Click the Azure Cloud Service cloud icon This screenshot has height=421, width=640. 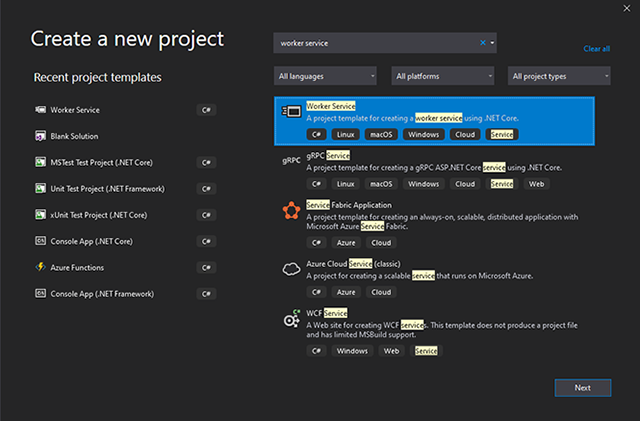click(291, 270)
